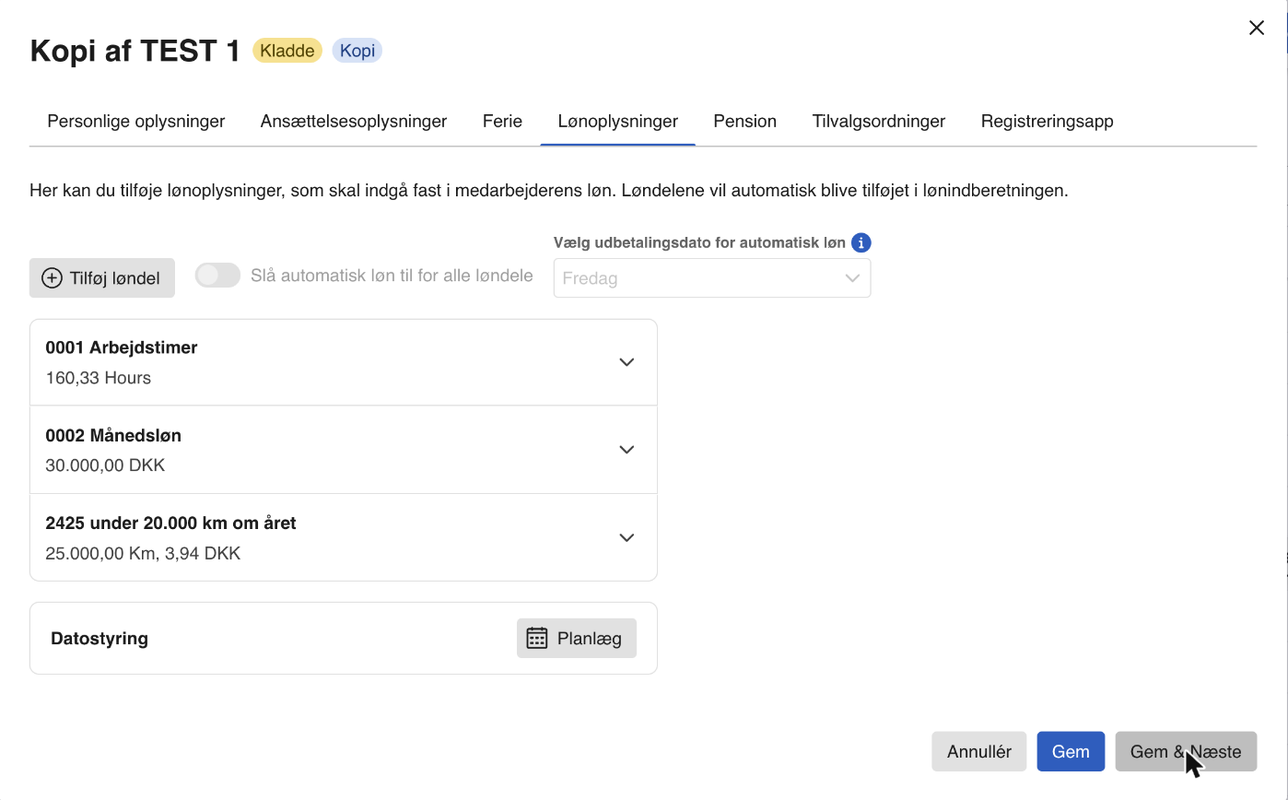Save with the Gem button
Image resolution: width=1288 pixels, height=800 pixels.
(x=1071, y=752)
